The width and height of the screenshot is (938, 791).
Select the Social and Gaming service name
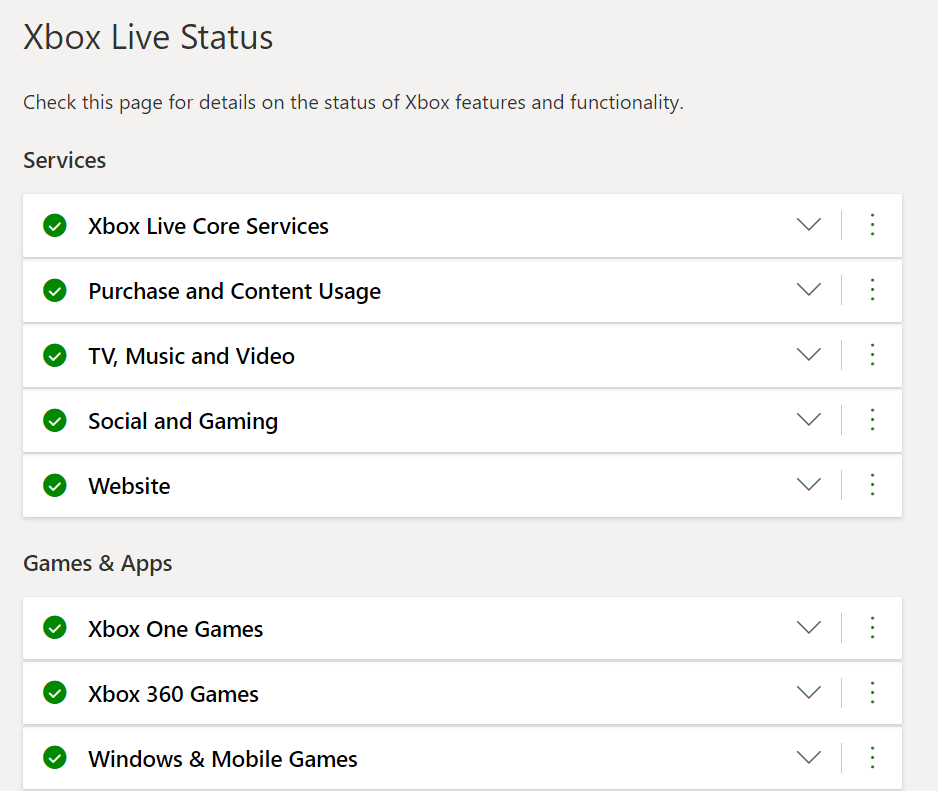tap(183, 421)
